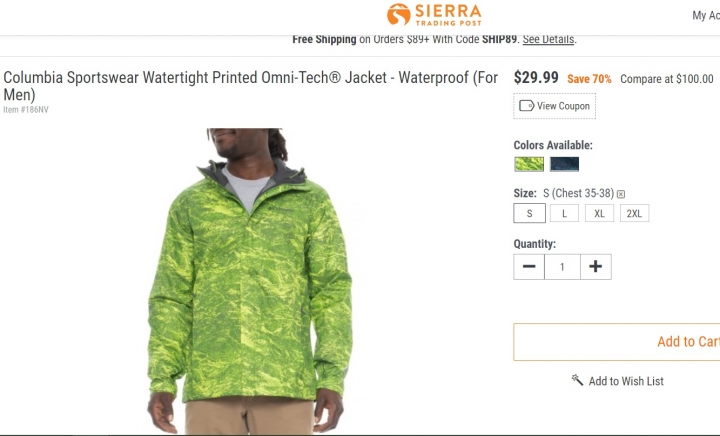Click the quantity input field
Image resolution: width=720 pixels, height=436 pixels.
pyautogui.click(x=562, y=267)
